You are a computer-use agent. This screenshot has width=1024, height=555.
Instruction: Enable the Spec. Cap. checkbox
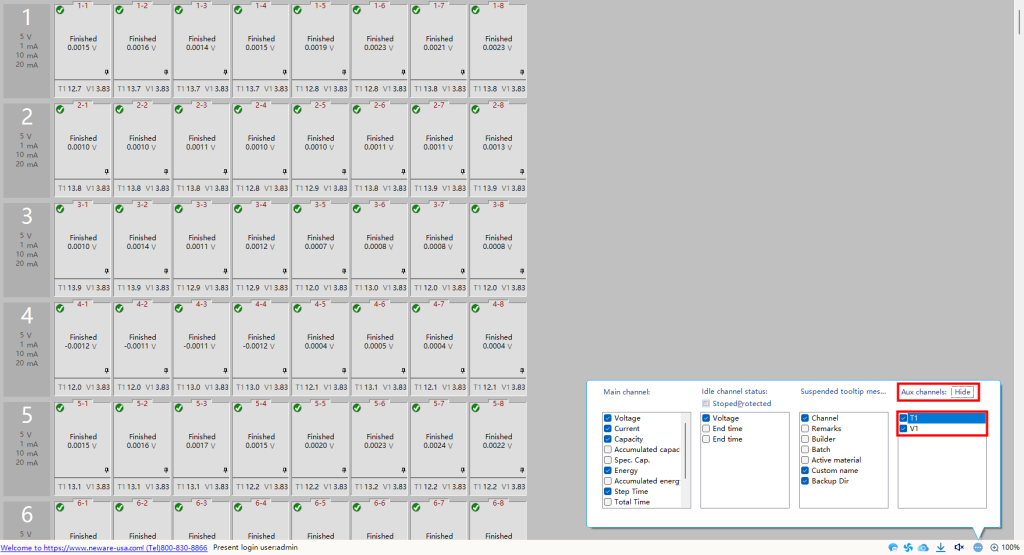point(608,460)
